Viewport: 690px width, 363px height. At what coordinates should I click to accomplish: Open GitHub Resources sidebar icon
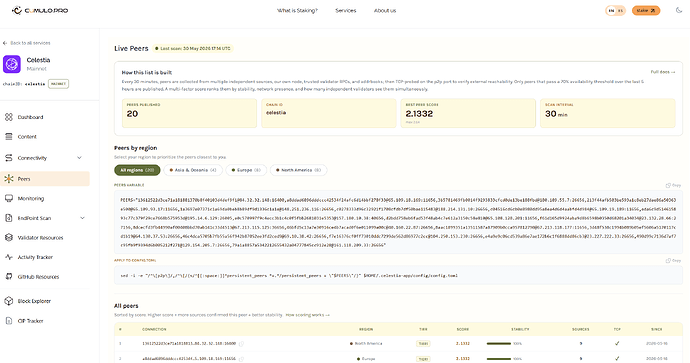9,277
